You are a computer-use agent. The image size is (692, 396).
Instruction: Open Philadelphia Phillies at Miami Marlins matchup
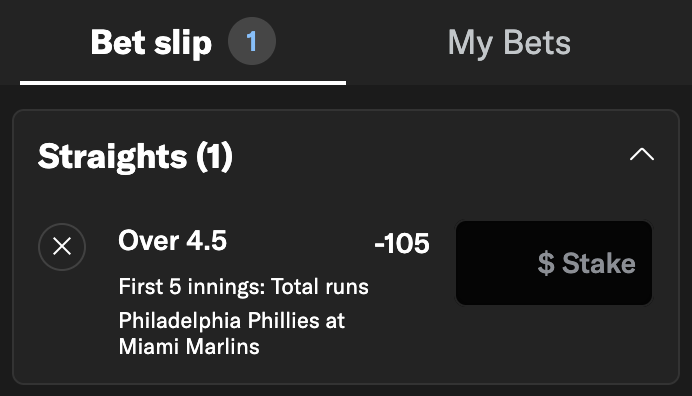click(232, 333)
